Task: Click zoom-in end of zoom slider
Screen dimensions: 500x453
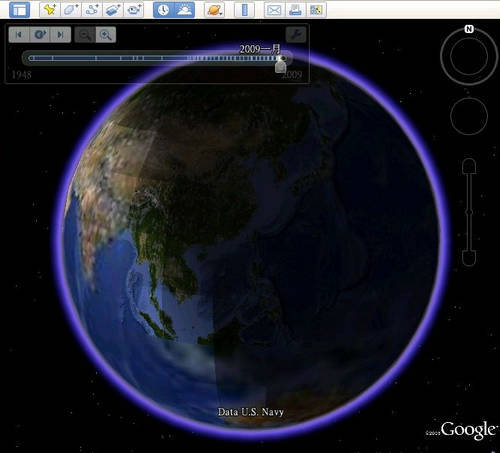Action: (x=469, y=166)
